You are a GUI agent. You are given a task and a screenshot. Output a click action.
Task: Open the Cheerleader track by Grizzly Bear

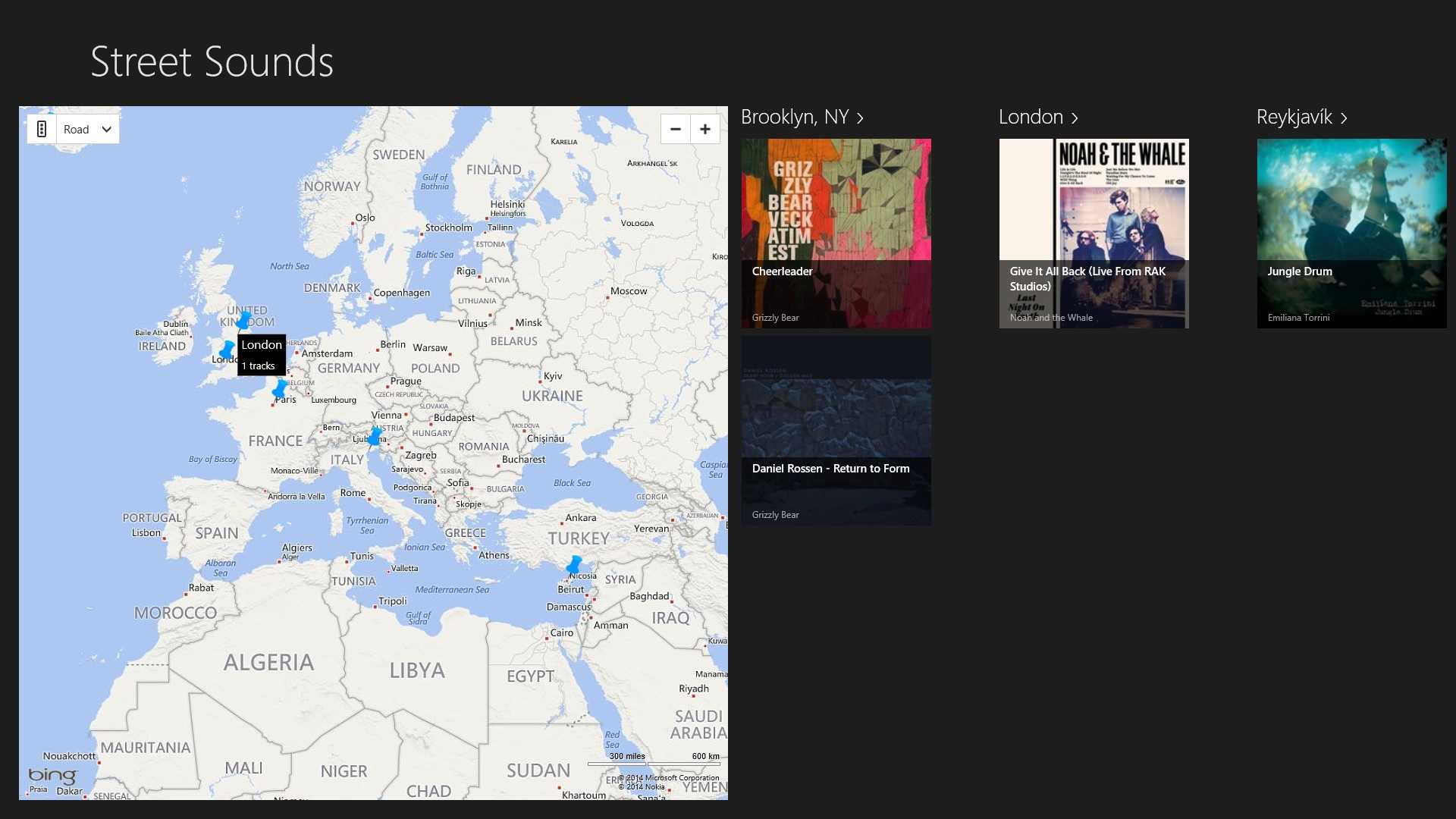[x=836, y=234]
